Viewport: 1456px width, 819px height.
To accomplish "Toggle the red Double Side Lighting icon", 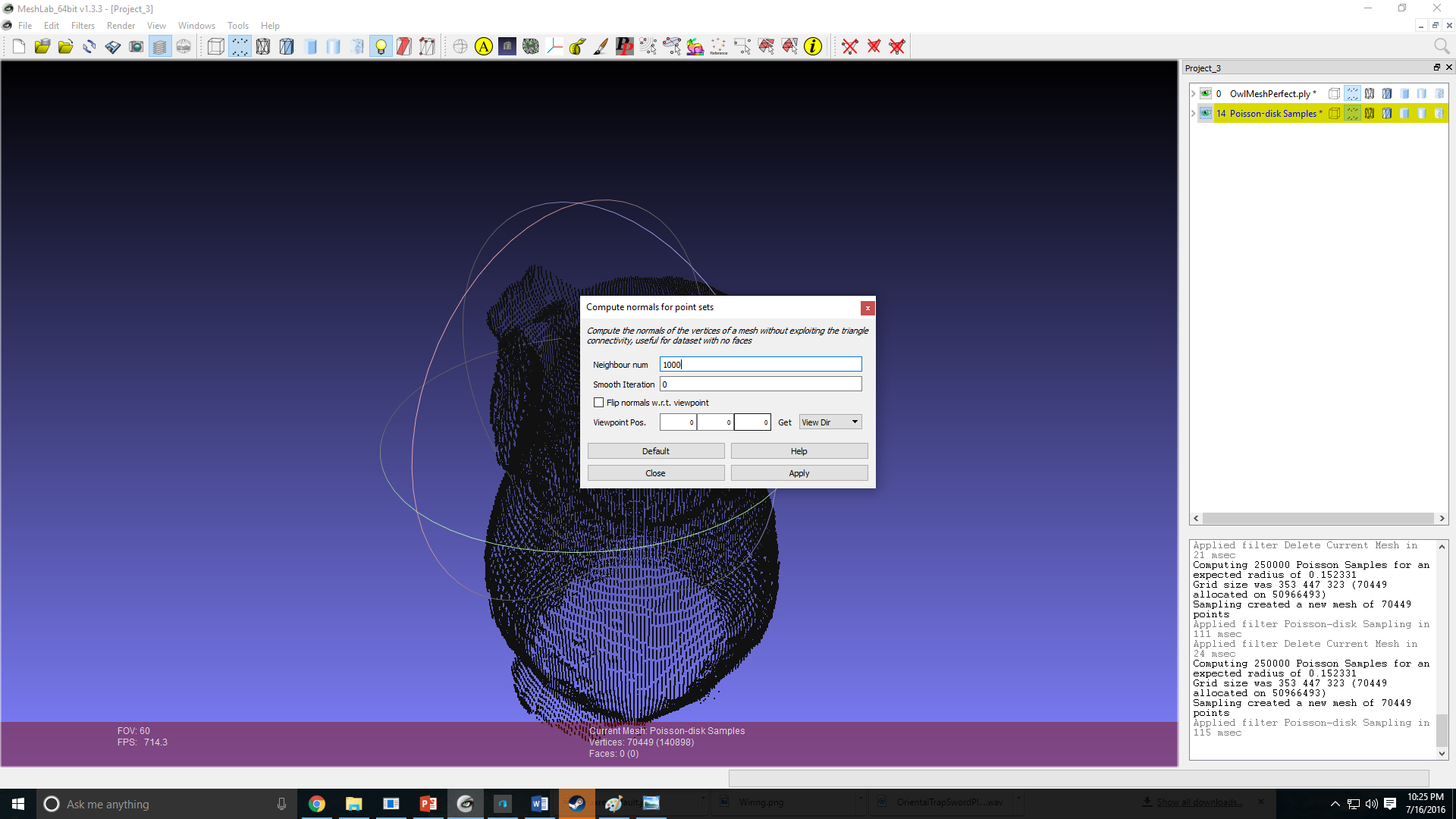I will pos(404,47).
